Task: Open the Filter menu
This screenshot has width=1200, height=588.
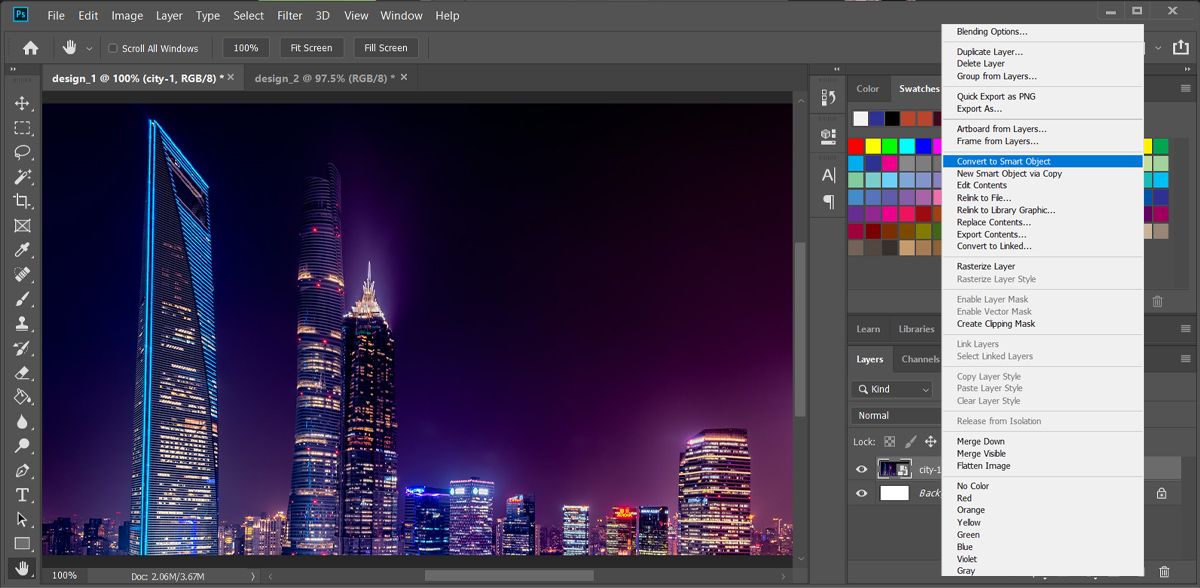Action: pos(289,15)
